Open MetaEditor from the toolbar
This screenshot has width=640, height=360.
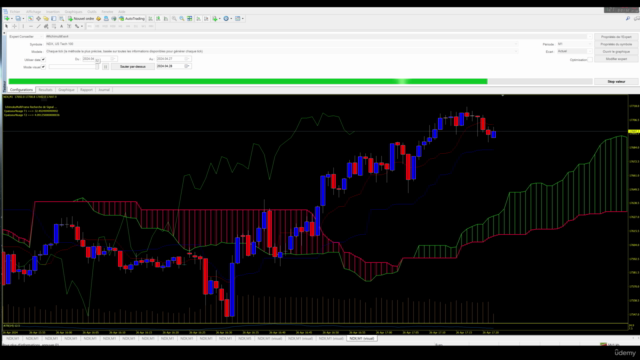98,19
